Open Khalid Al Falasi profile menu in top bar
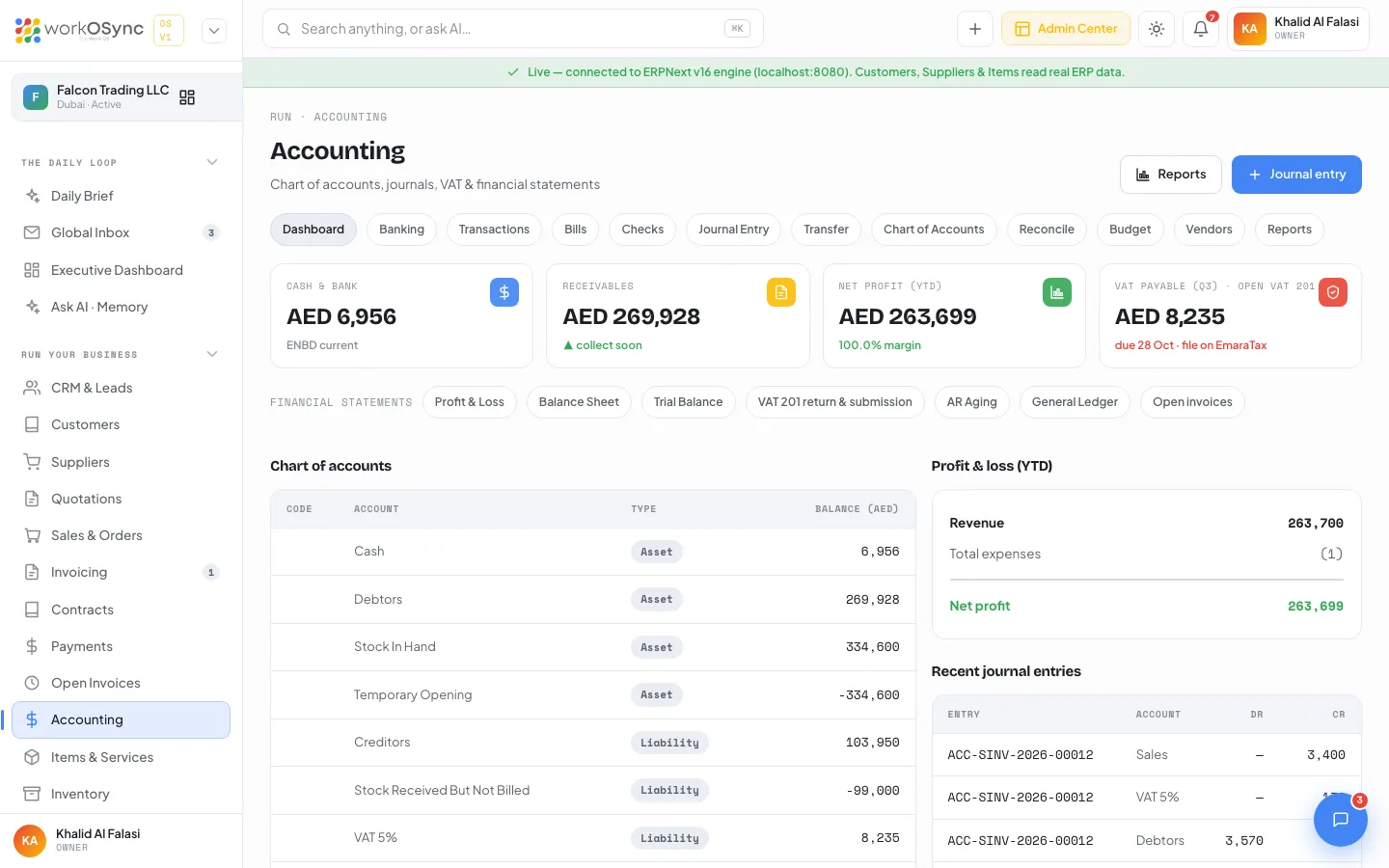The image size is (1389, 868). tap(1298, 29)
